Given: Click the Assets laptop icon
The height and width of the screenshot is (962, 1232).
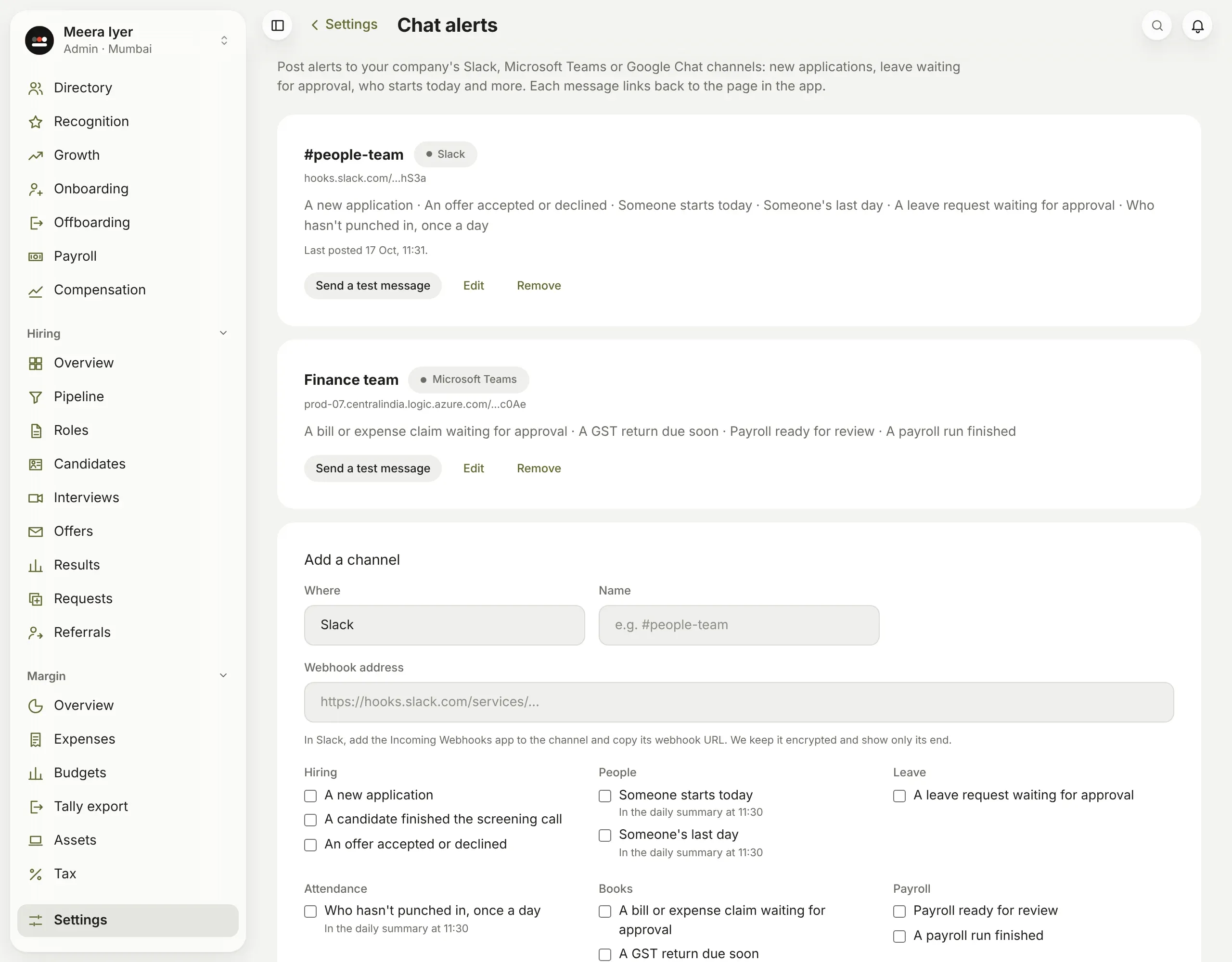Looking at the screenshot, I should coord(36,840).
